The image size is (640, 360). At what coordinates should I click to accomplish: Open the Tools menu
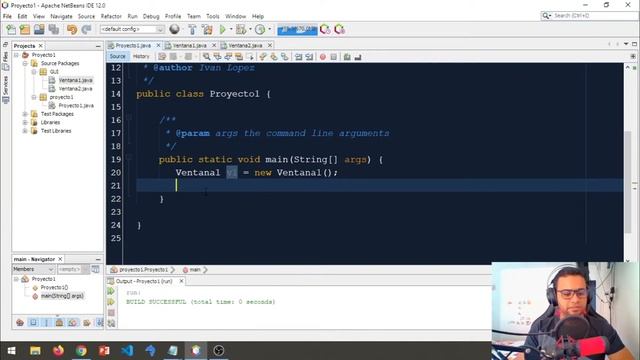[213, 16]
